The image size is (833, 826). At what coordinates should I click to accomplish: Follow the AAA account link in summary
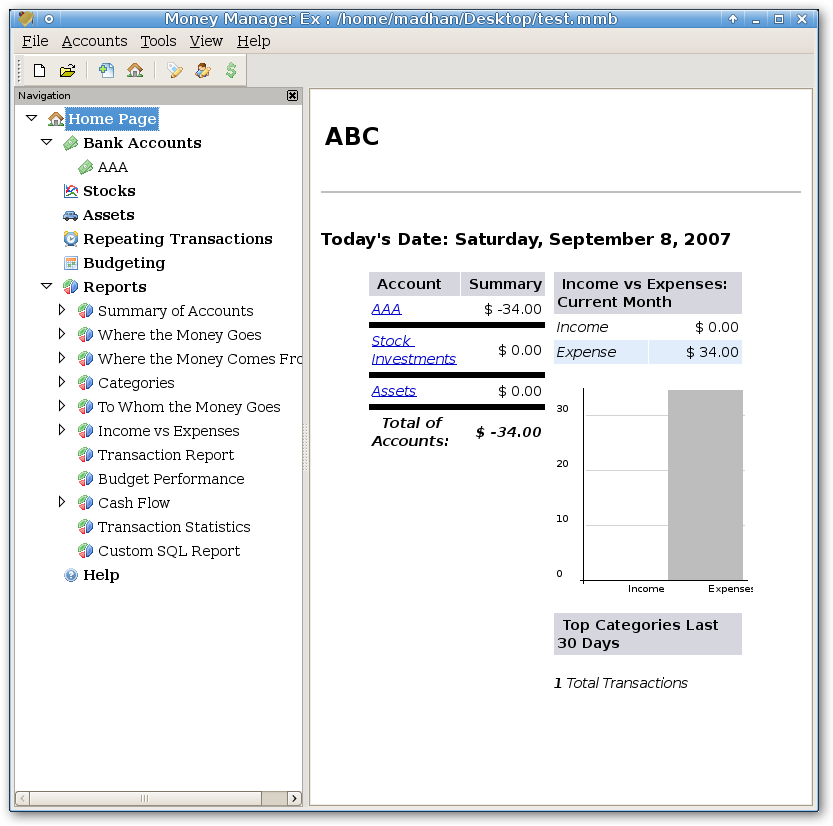pyautogui.click(x=386, y=309)
